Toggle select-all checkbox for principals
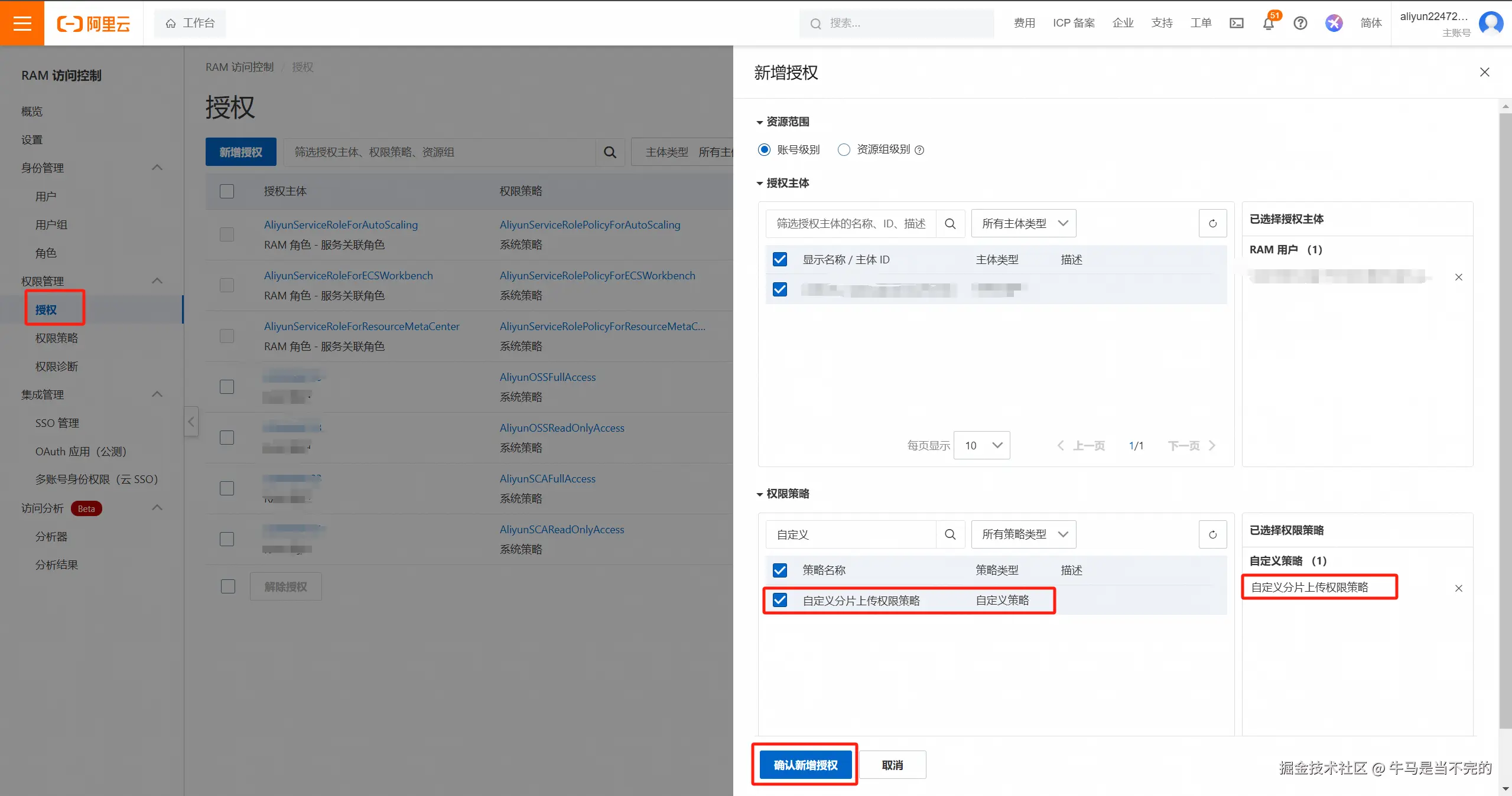 [780, 259]
